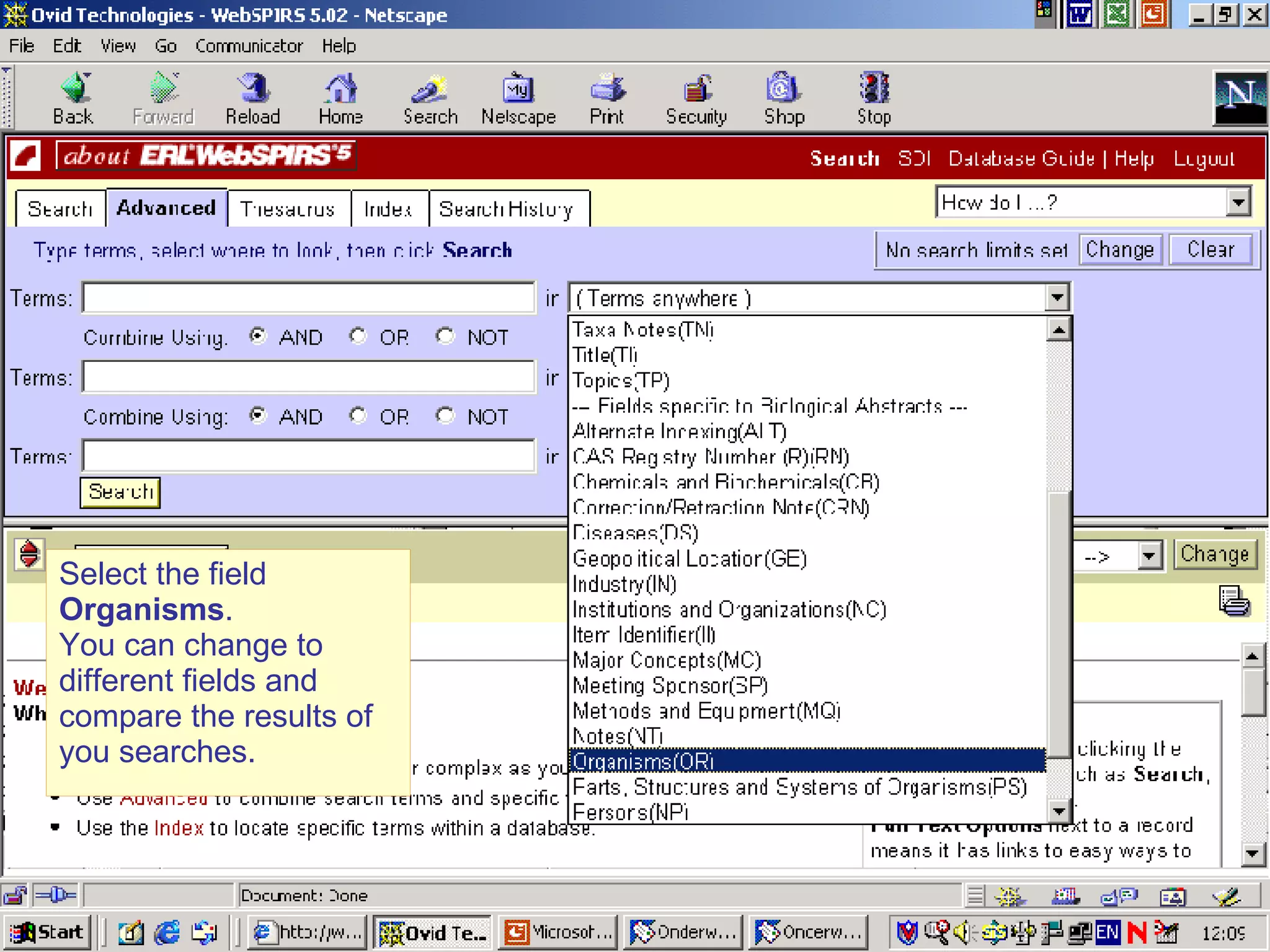Click the first Terms input field
The height and width of the screenshot is (952, 1270).
(x=309, y=298)
